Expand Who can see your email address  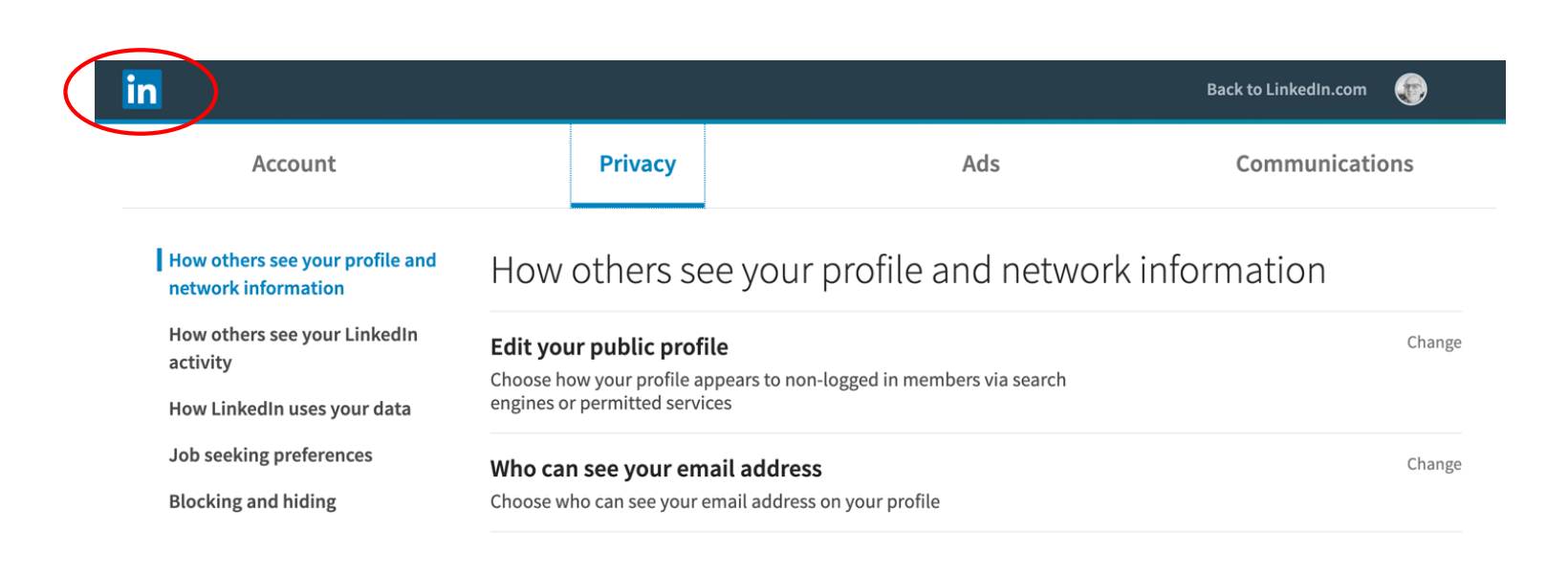click(x=656, y=469)
